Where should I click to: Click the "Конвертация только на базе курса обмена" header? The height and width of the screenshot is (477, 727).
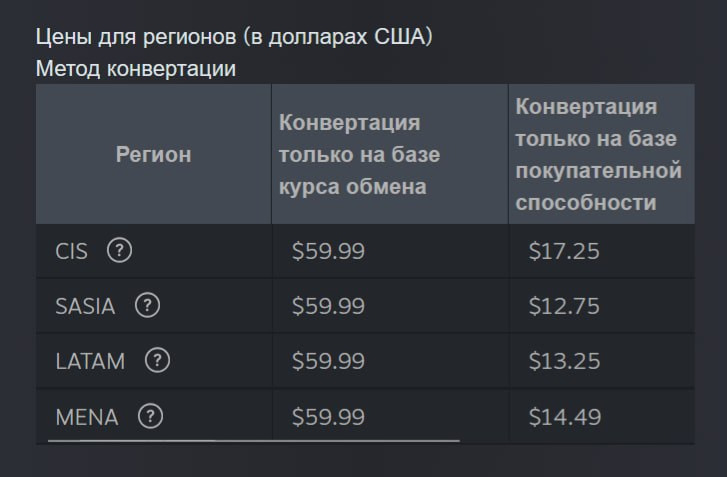(360, 155)
